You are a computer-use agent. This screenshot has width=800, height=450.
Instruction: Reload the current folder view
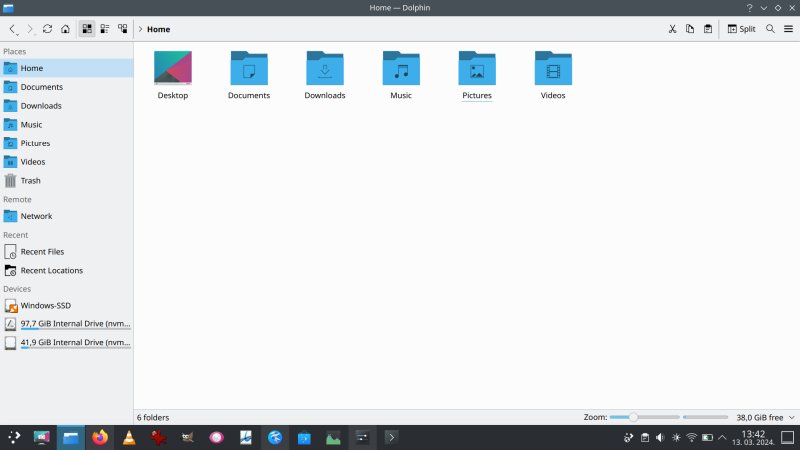pos(47,29)
